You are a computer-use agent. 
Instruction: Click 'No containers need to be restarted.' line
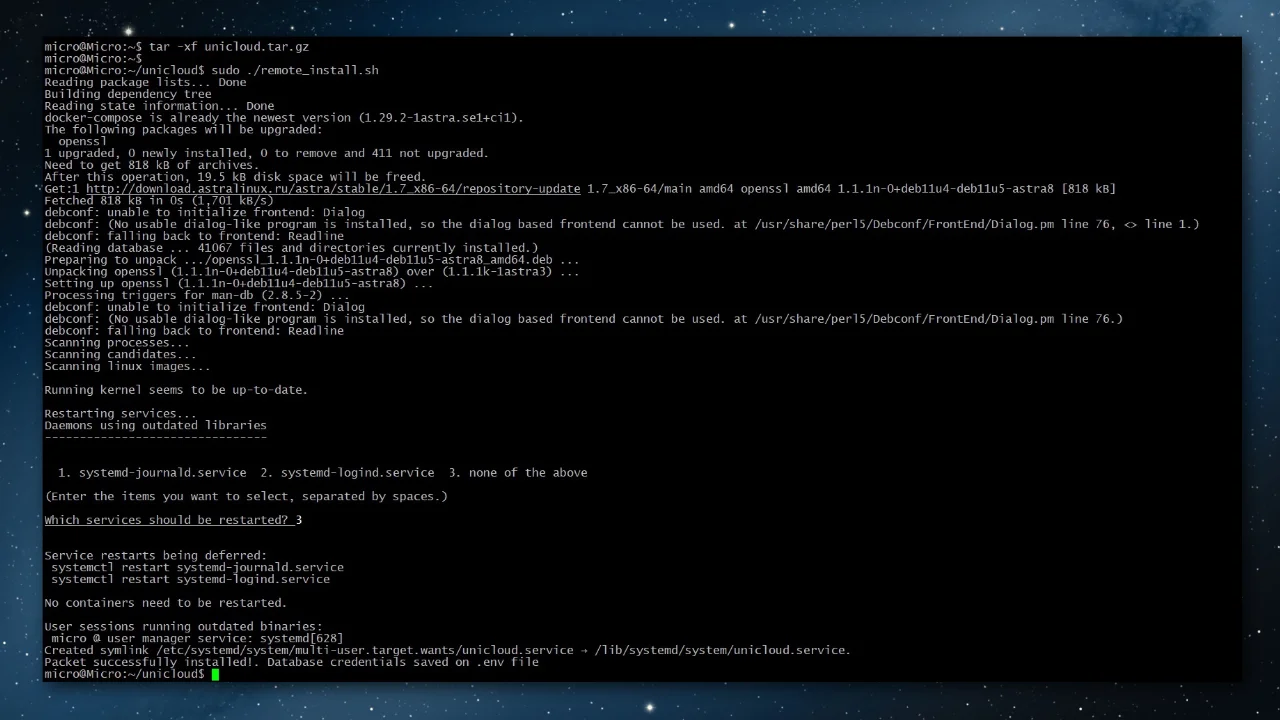click(x=165, y=603)
